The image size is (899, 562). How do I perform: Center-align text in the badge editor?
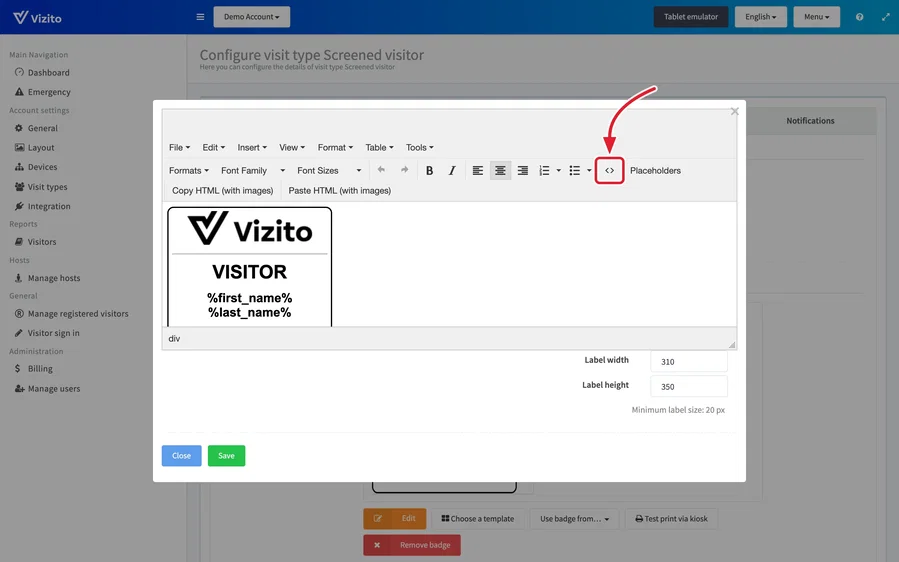tap(500, 170)
